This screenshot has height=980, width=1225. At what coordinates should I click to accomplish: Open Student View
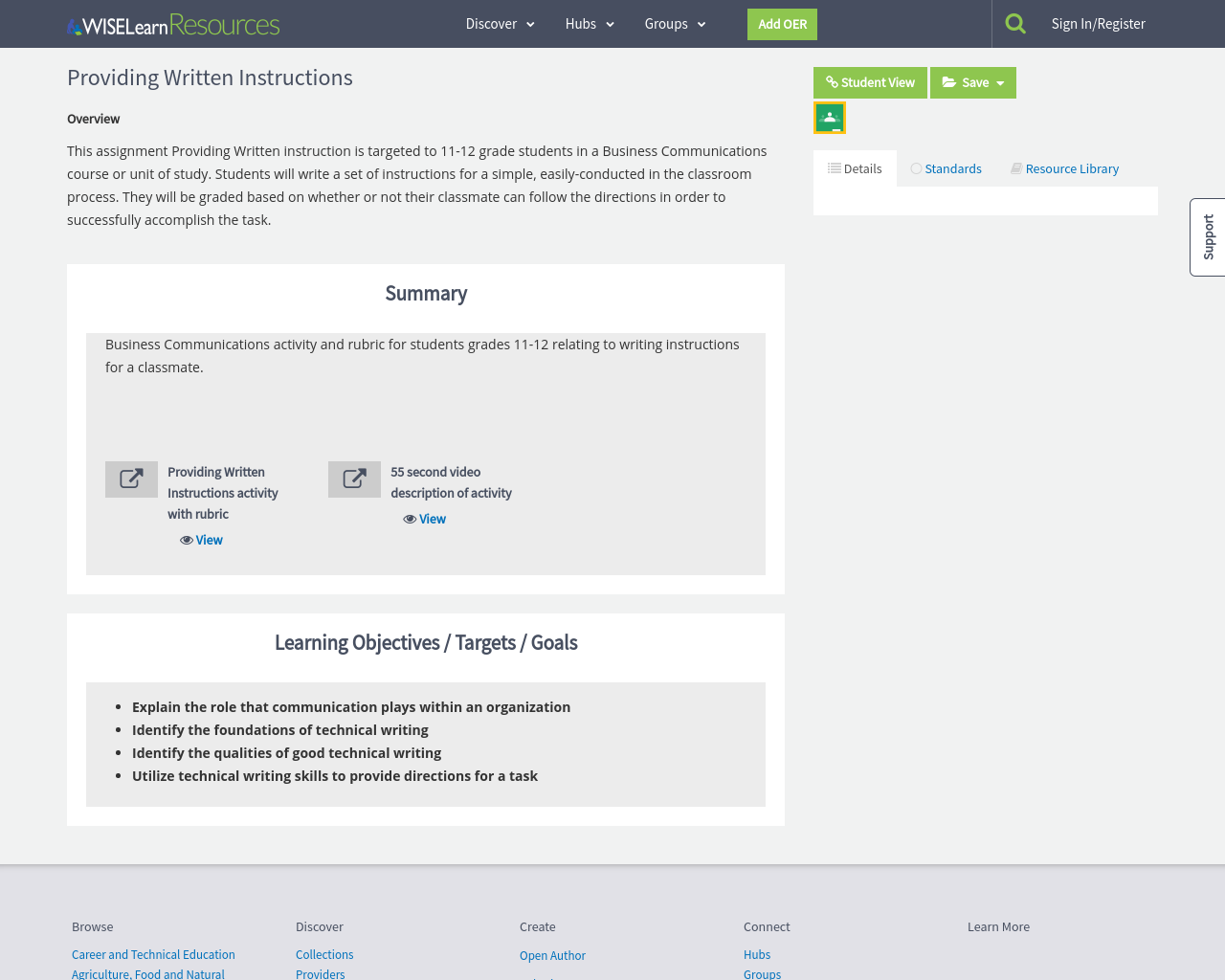coord(870,82)
